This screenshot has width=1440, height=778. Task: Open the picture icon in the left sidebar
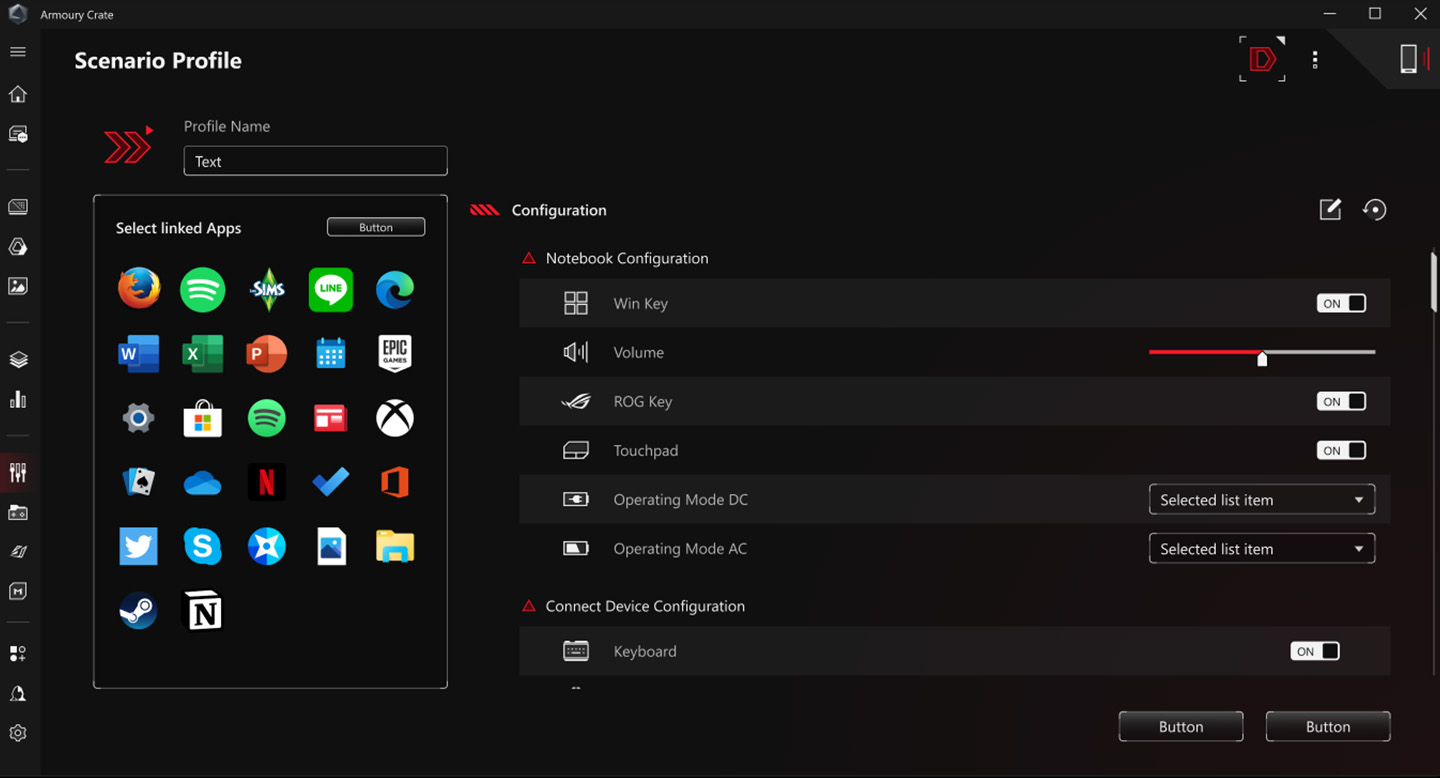click(x=17, y=286)
